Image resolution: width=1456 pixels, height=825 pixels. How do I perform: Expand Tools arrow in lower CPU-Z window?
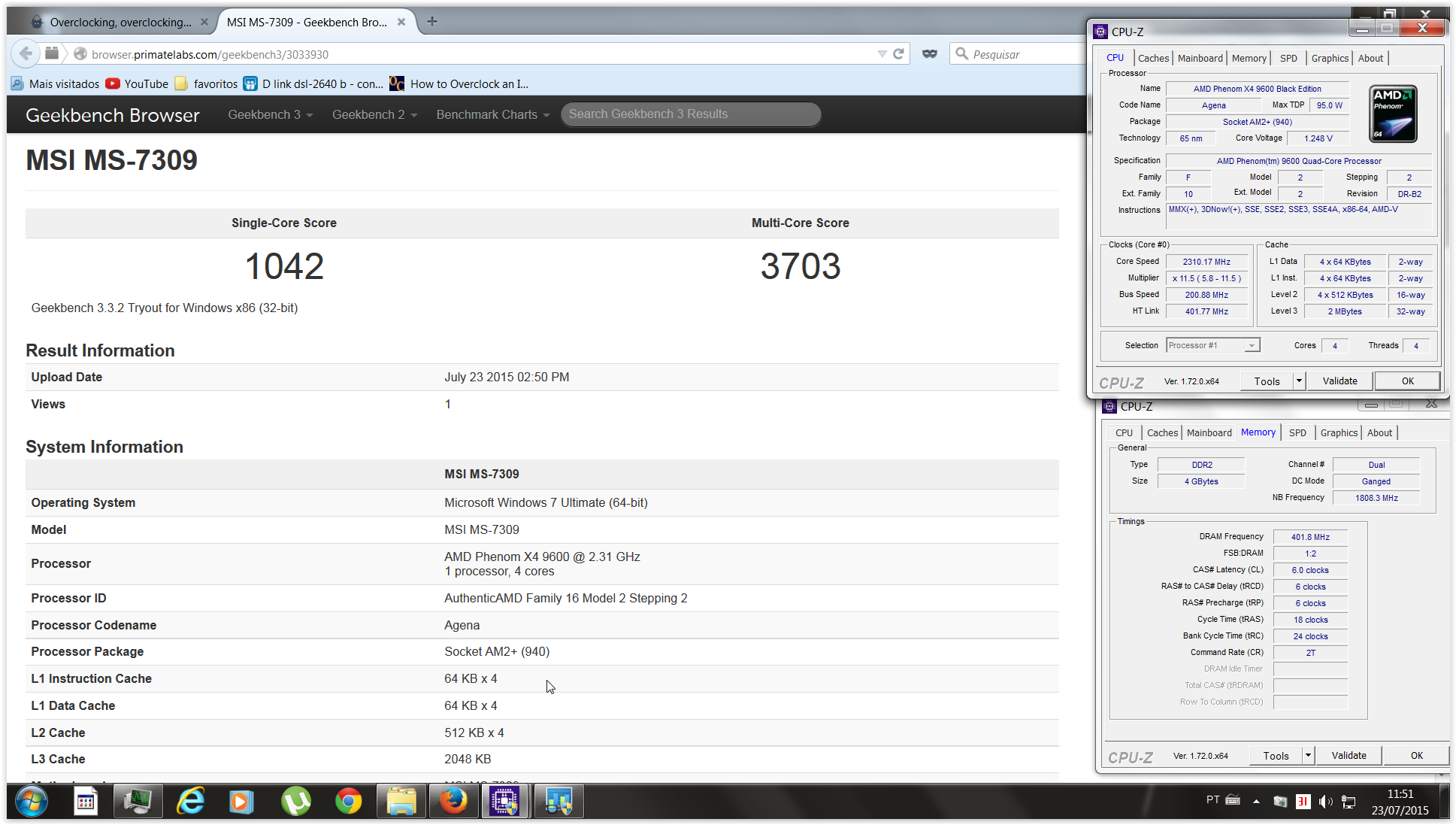[1308, 756]
